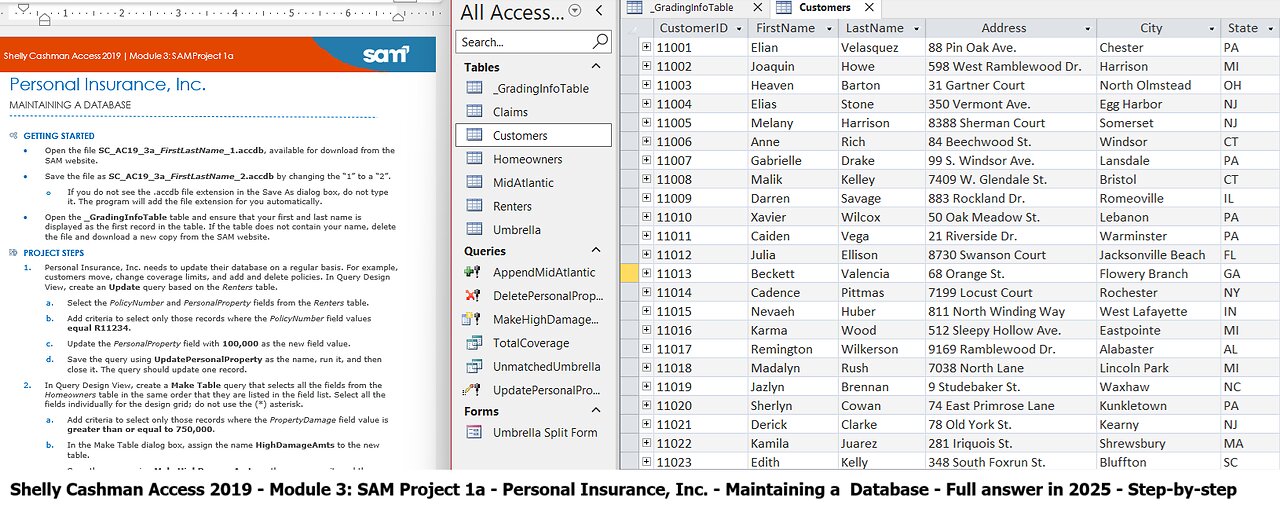Click the TotalCoverage query icon
Image resolution: width=1280 pixels, height=509 pixels.
tap(473, 343)
